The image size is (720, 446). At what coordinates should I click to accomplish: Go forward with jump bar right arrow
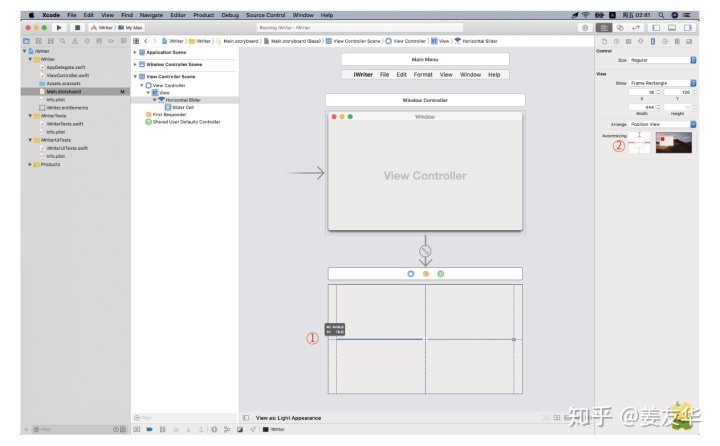[x=155, y=41]
